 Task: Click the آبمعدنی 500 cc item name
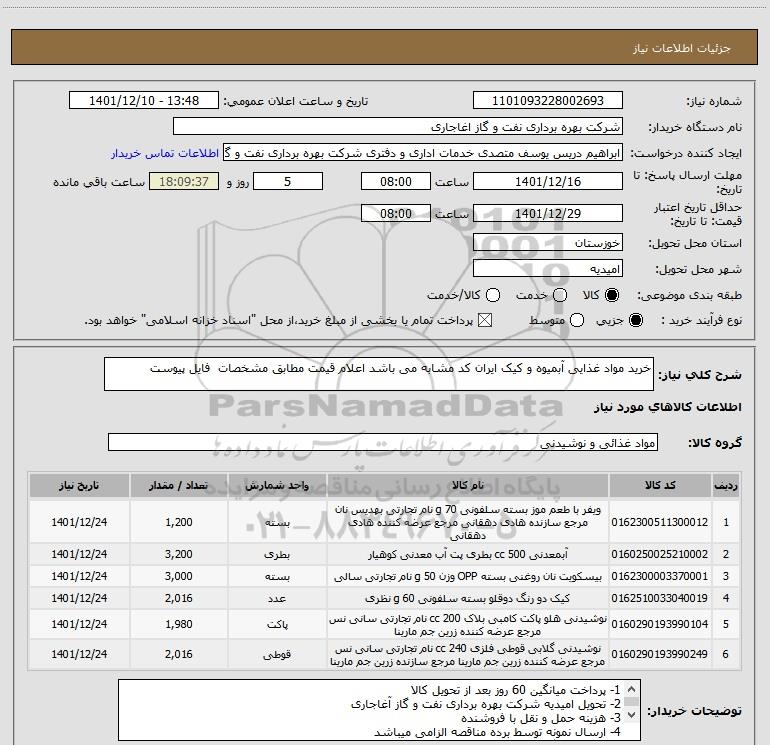pyautogui.click(x=468, y=554)
